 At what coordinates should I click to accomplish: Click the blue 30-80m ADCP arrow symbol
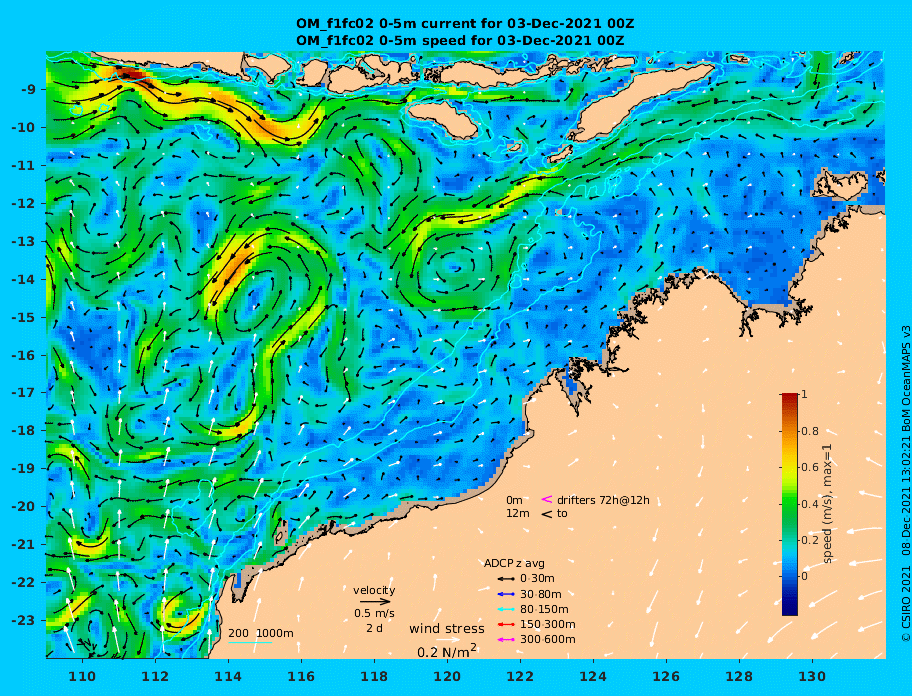click(506, 594)
